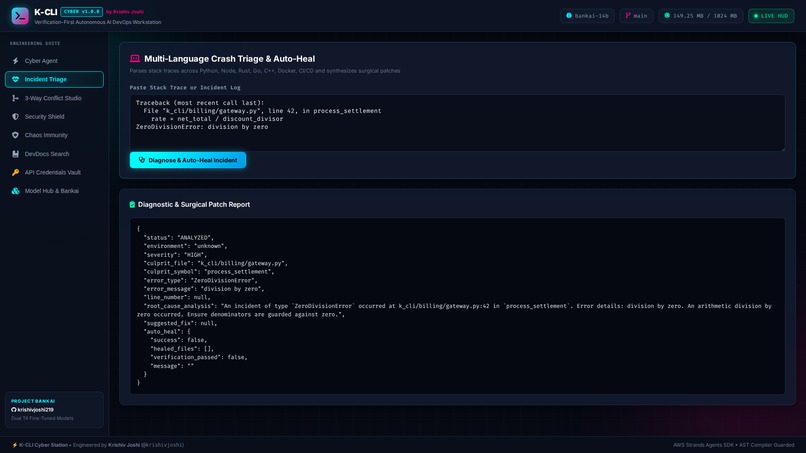The height and width of the screenshot is (453, 806).
Task: Click the '"severity": "HIGH"' line in report
Action: coord(175,255)
